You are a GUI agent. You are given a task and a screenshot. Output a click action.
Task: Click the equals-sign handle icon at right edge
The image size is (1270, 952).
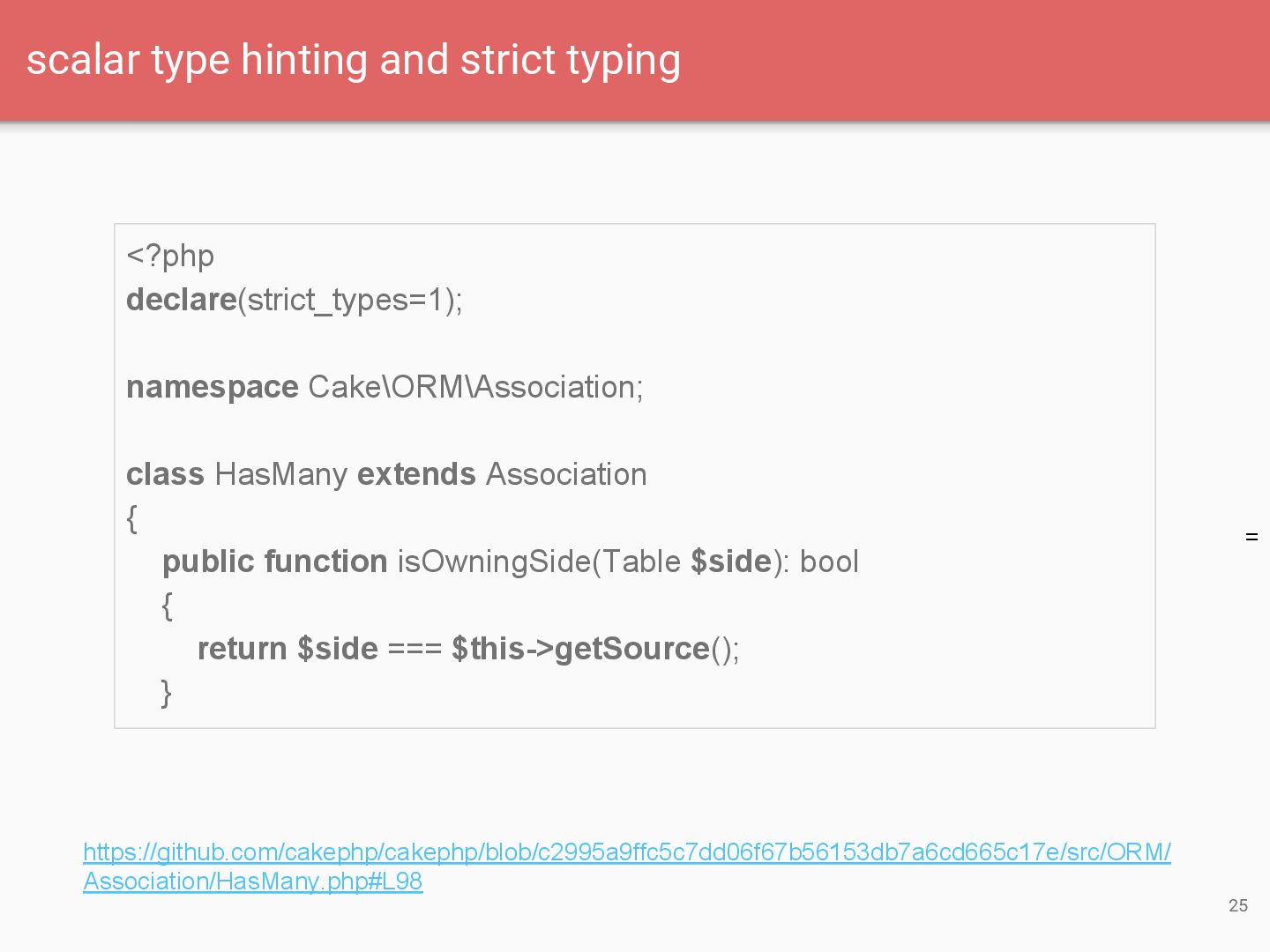point(1251,537)
